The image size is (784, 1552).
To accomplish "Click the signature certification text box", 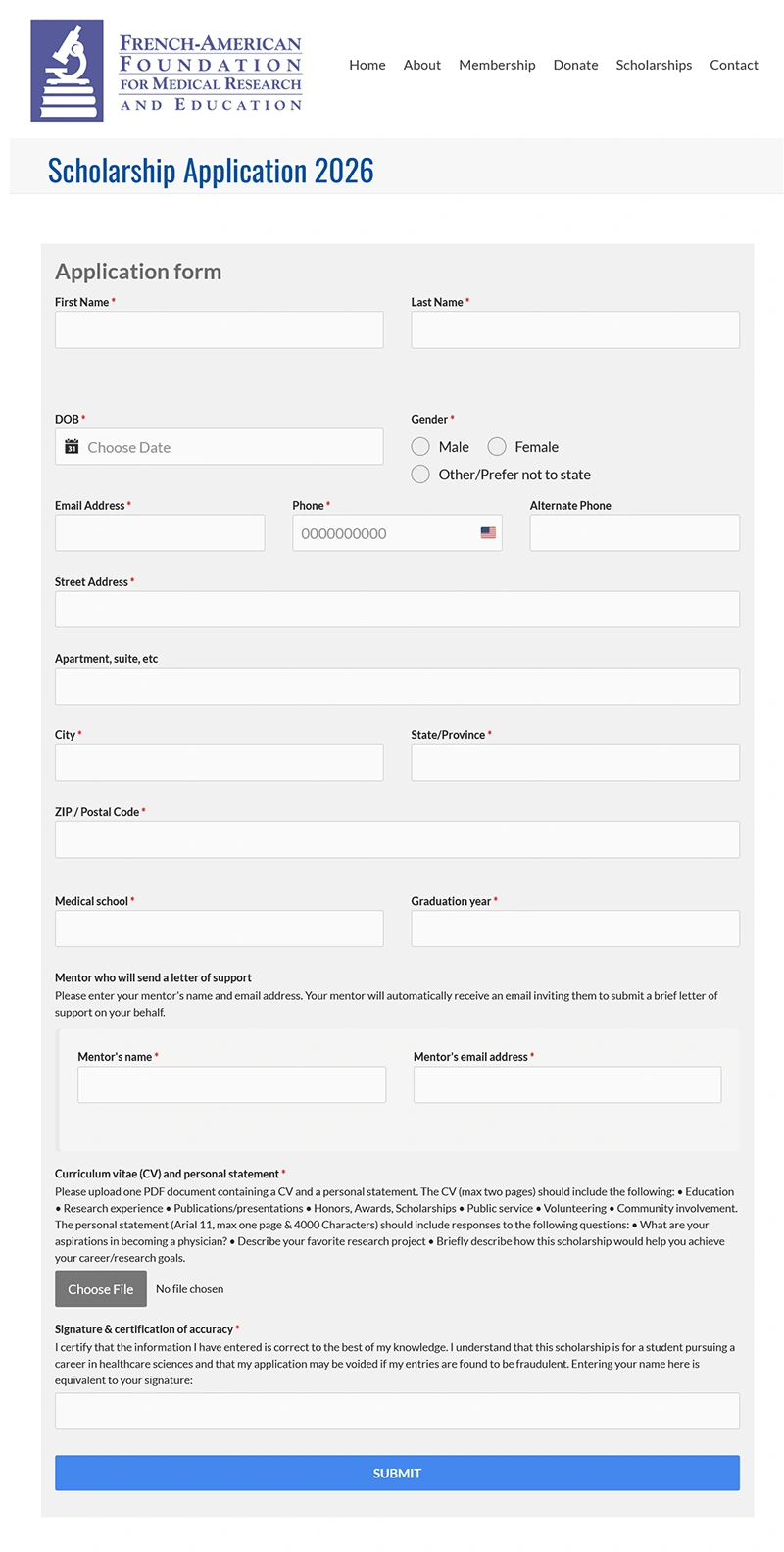I will tap(397, 1412).
